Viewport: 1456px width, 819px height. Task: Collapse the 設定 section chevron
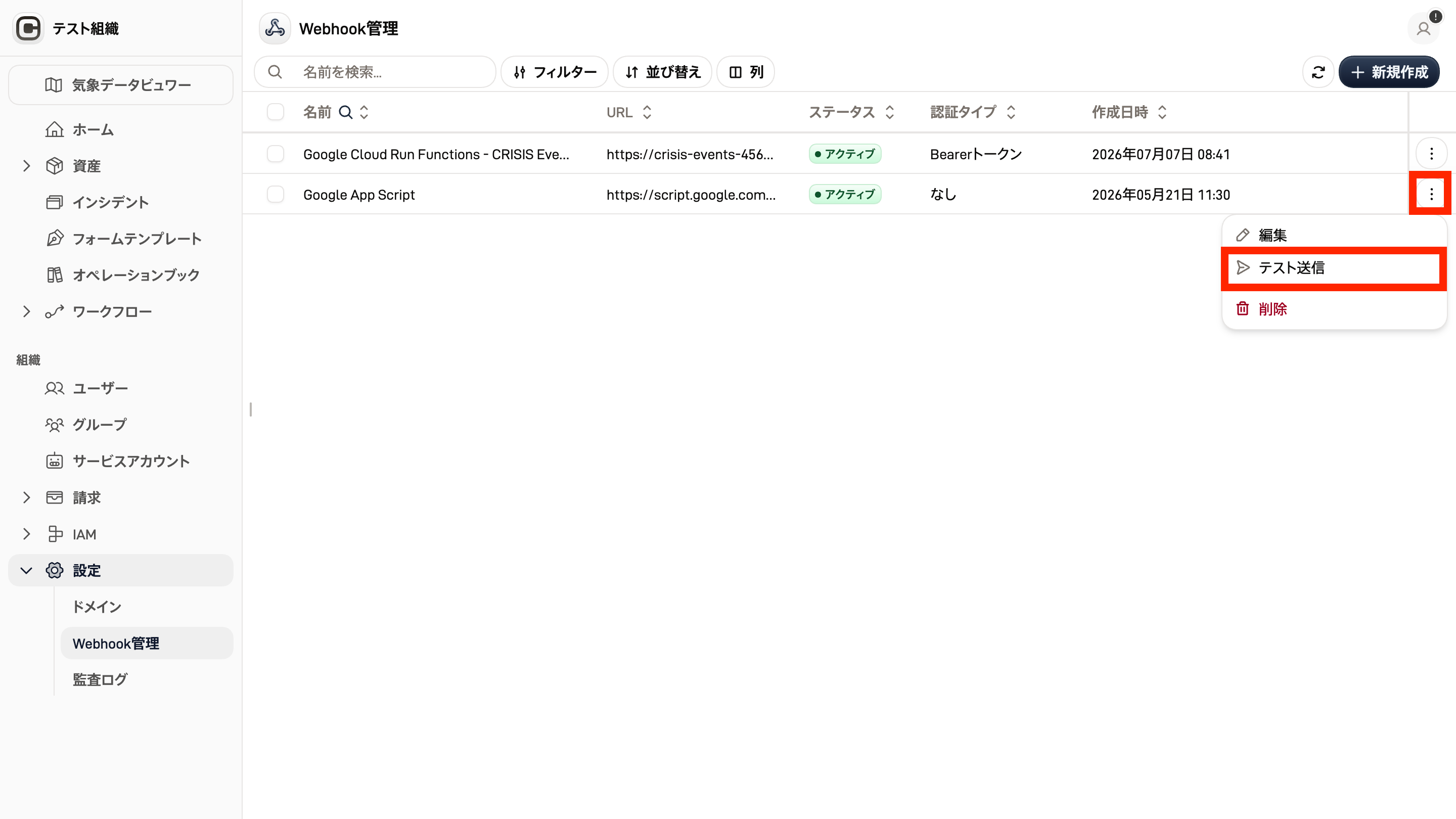(26, 570)
